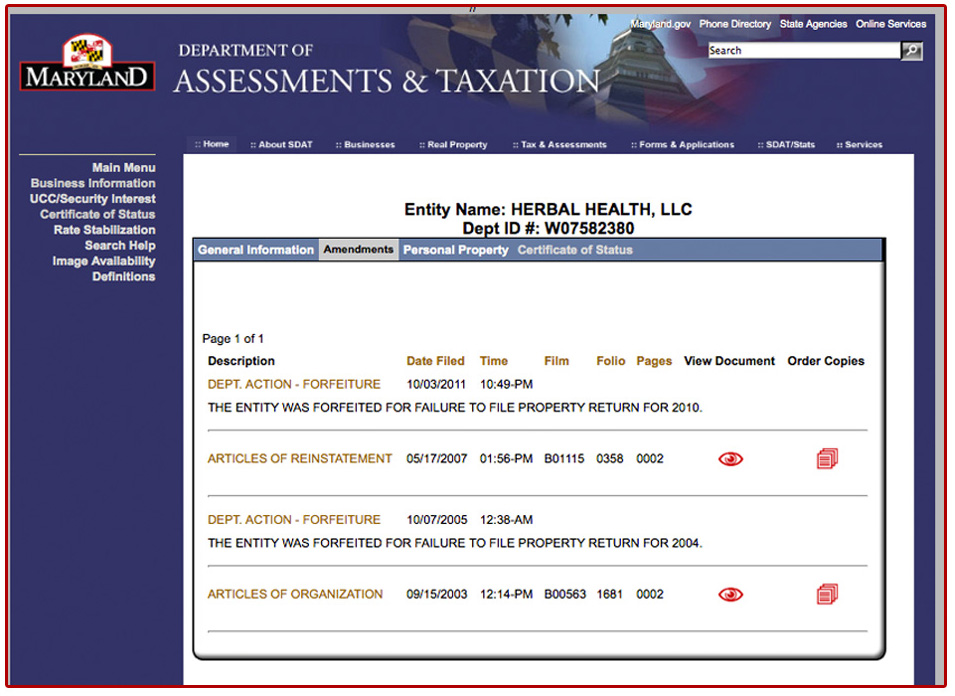
Task: Click View Document column header
Action: point(729,361)
